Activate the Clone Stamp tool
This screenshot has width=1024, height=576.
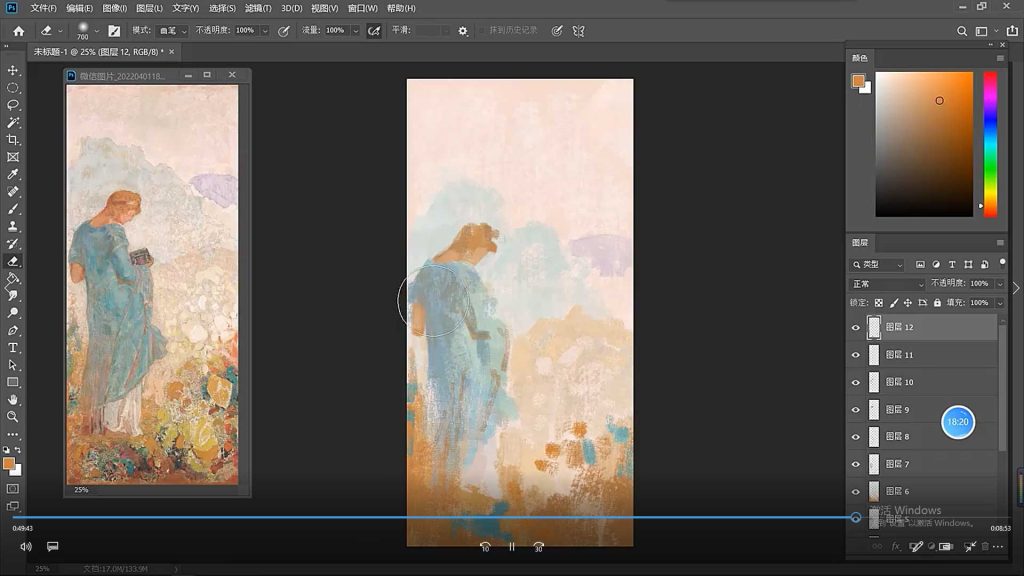[x=13, y=228]
